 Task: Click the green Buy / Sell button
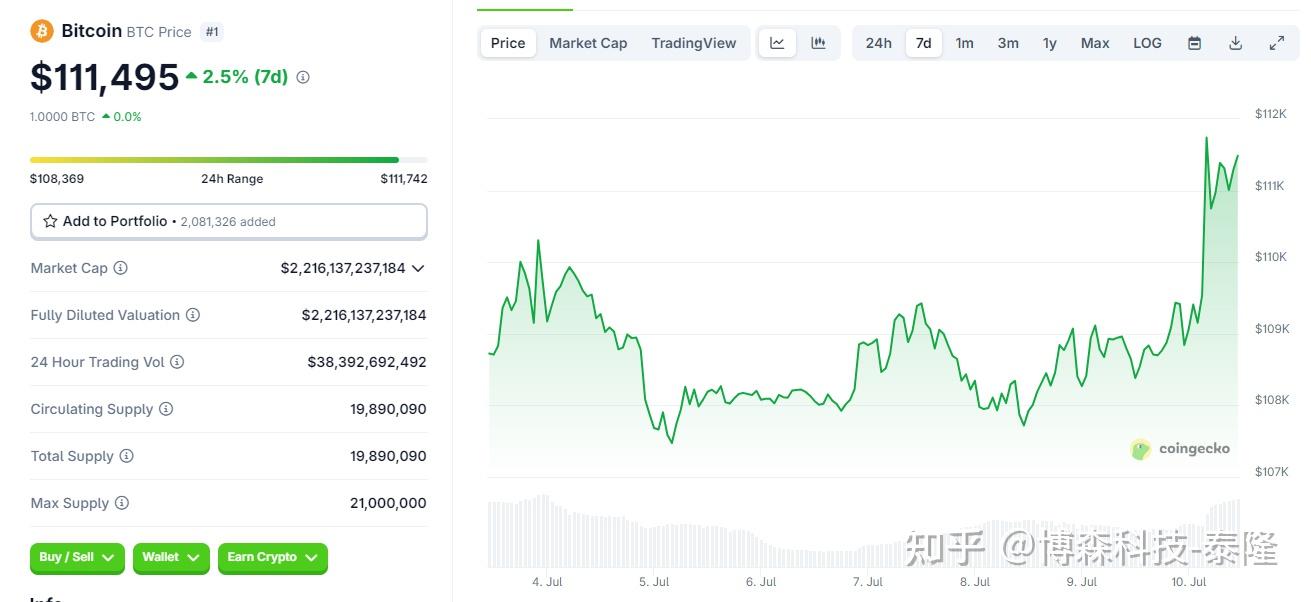pyautogui.click(x=77, y=558)
